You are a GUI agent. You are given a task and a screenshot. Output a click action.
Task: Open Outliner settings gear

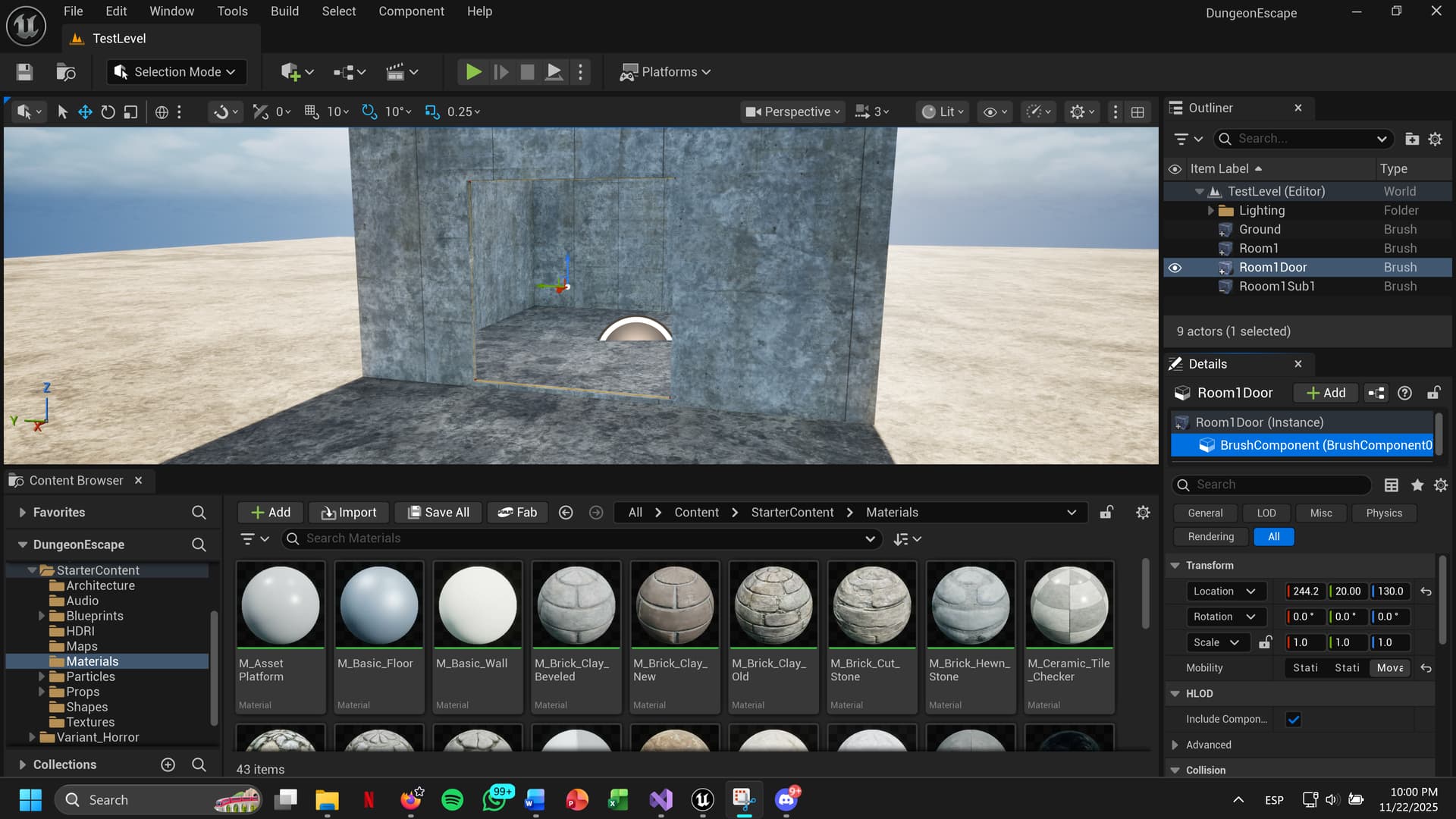(x=1435, y=139)
